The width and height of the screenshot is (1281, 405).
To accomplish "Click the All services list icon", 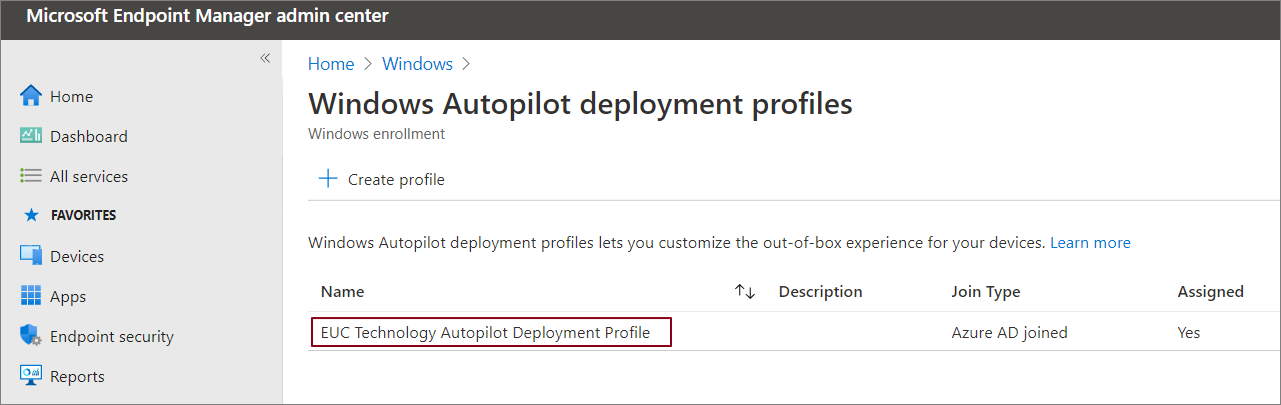I will (31, 176).
